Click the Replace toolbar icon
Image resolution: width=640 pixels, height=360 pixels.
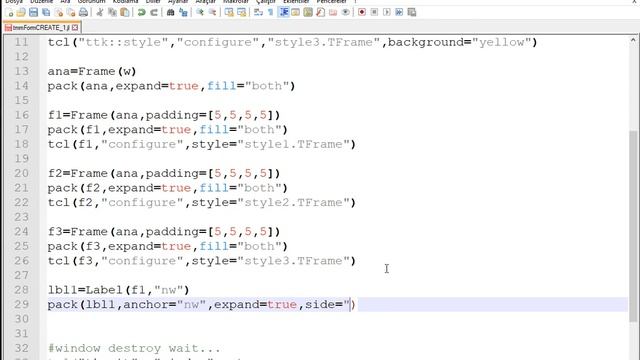tap(183, 12)
